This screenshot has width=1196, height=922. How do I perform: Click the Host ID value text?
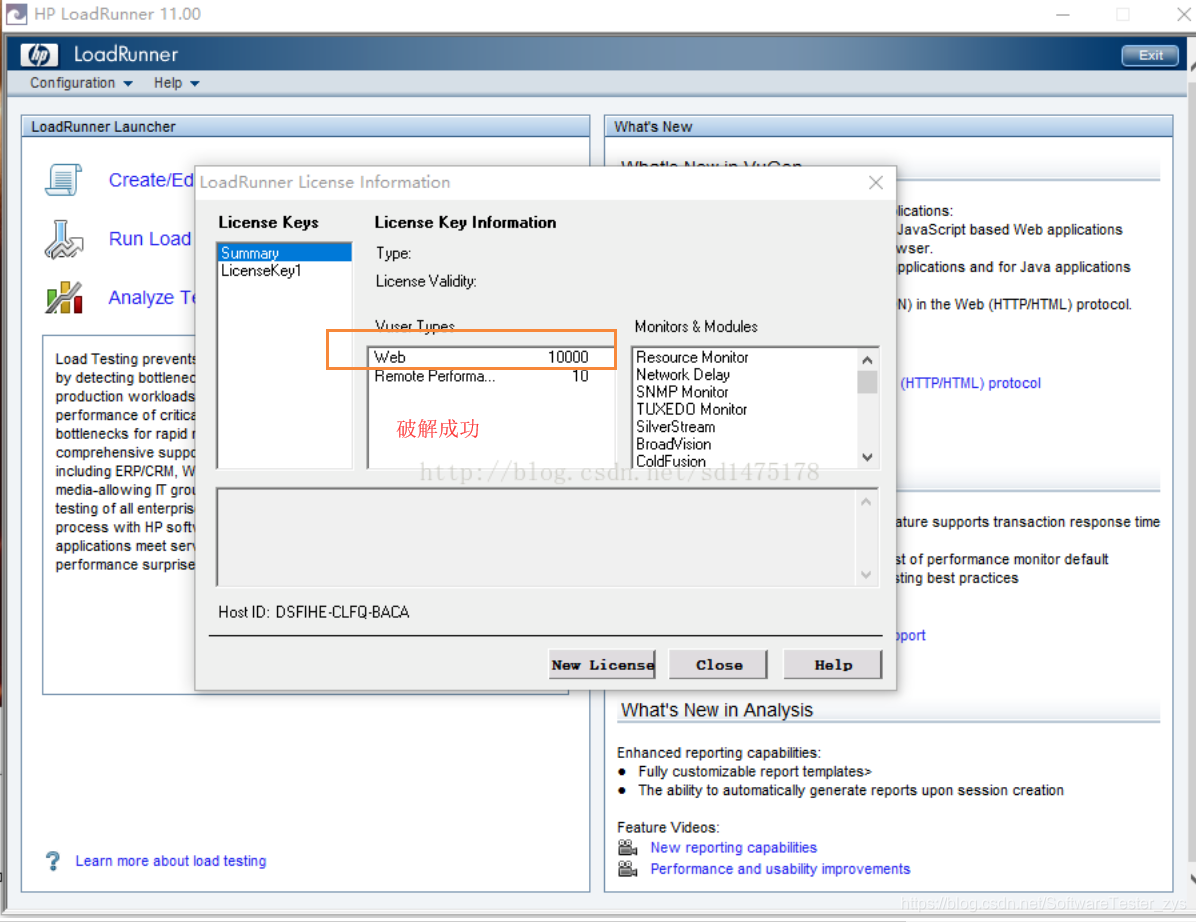click(x=342, y=612)
